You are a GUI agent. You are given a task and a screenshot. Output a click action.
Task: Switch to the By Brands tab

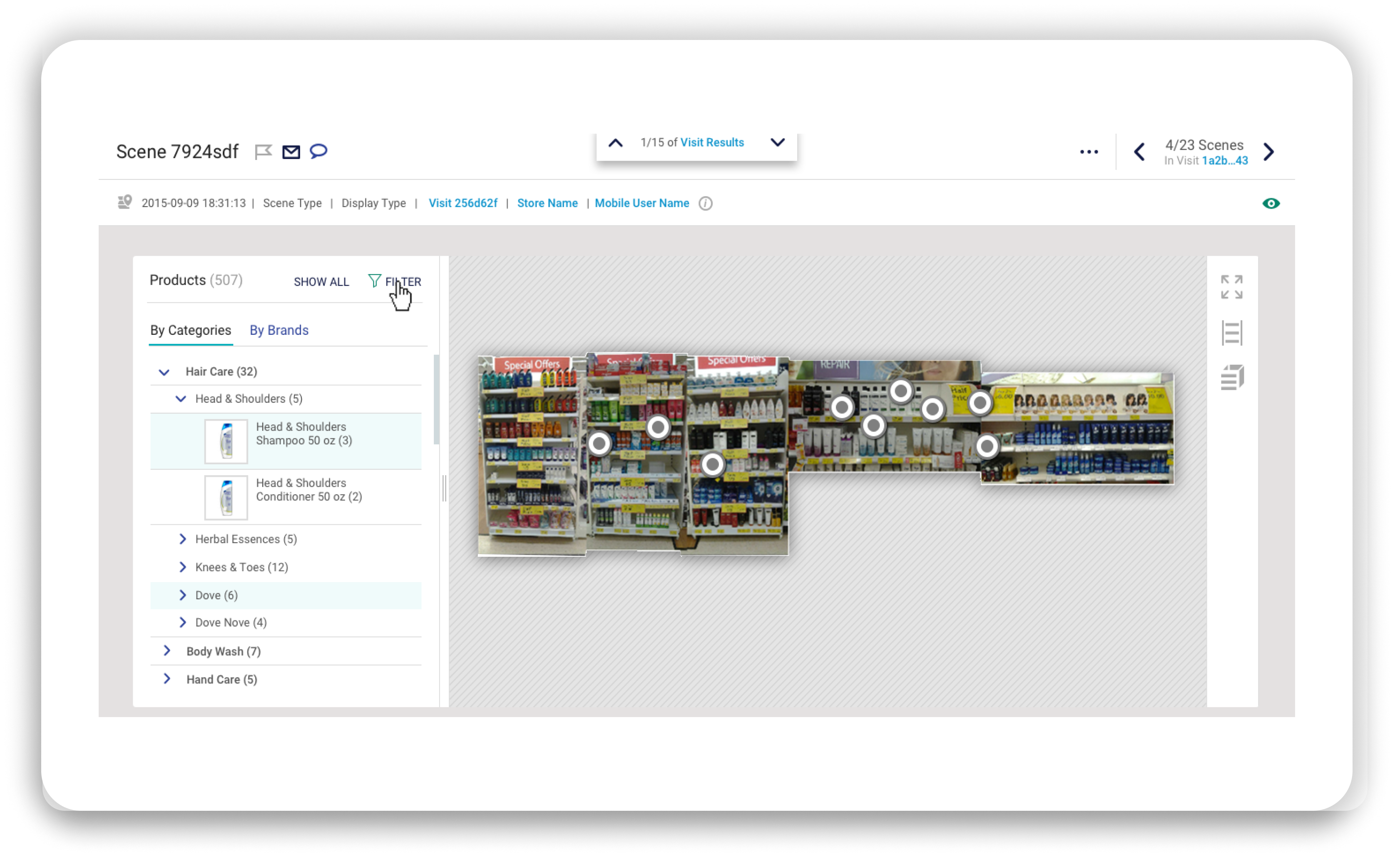pyautogui.click(x=279, y=330)
